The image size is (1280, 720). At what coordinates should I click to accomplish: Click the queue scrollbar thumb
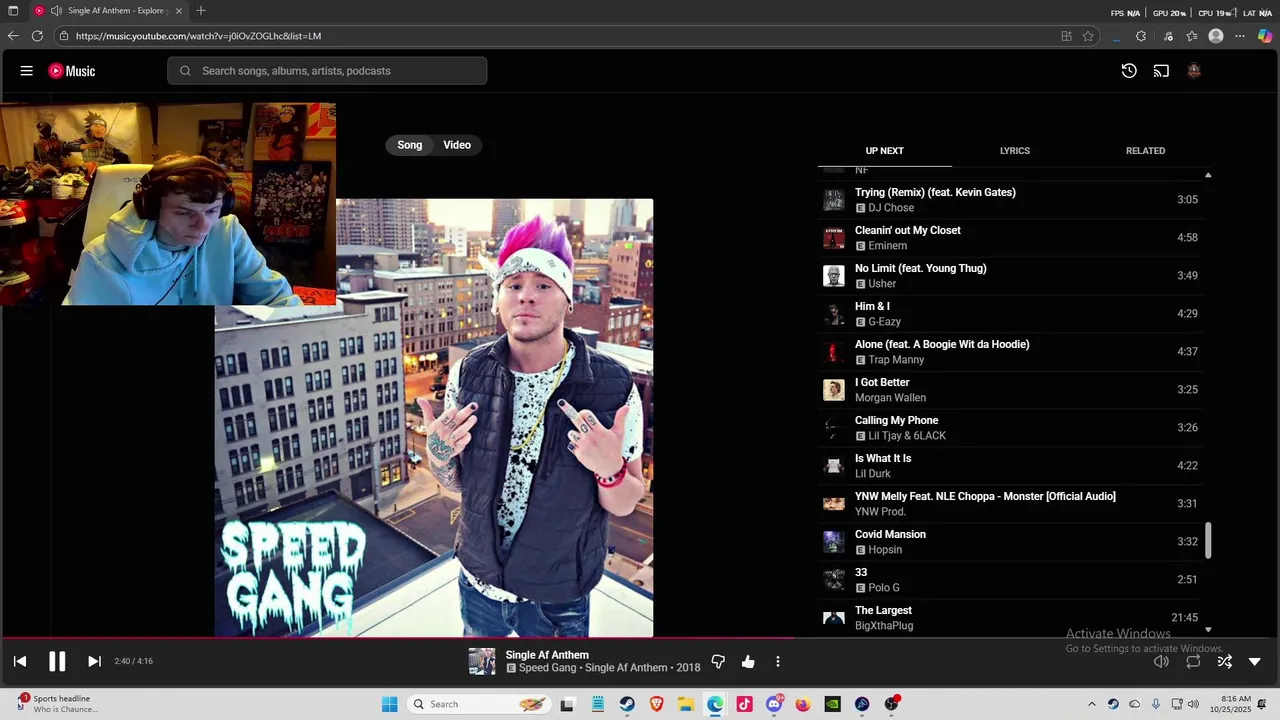pos(1208,541)
